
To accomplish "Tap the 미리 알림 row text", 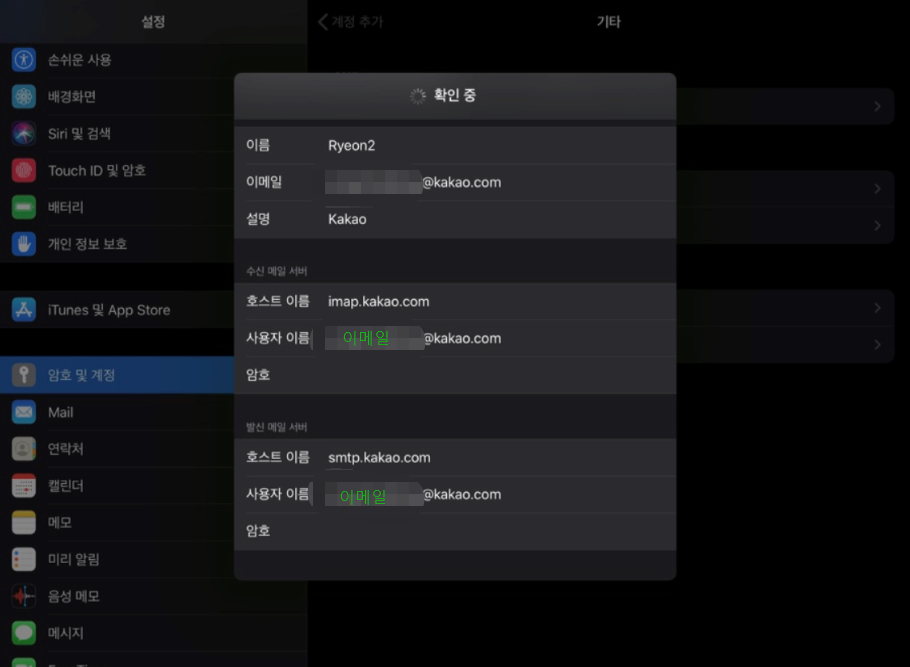I will 74,560.
